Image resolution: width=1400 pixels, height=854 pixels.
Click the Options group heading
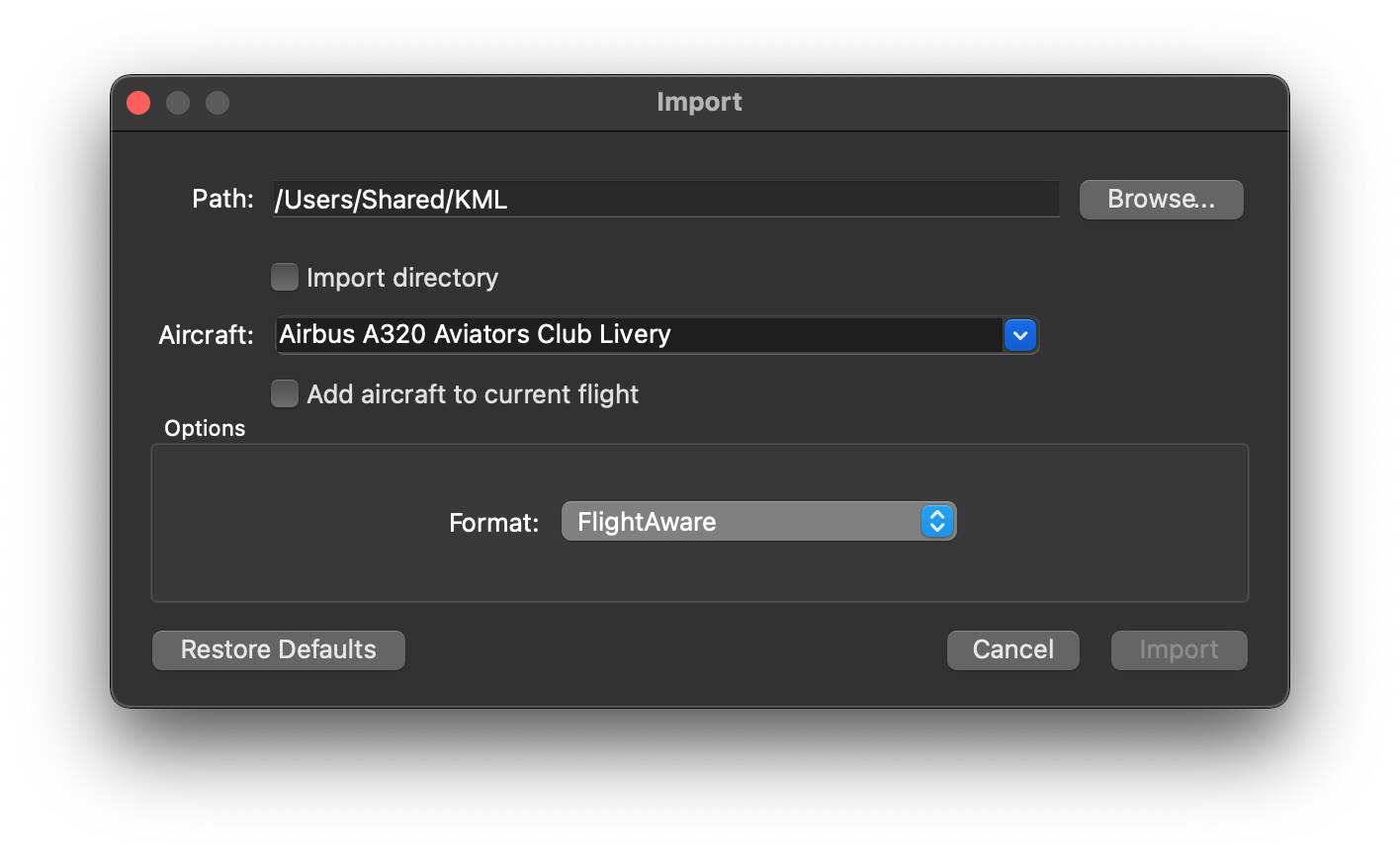click(x=205, y=428)
